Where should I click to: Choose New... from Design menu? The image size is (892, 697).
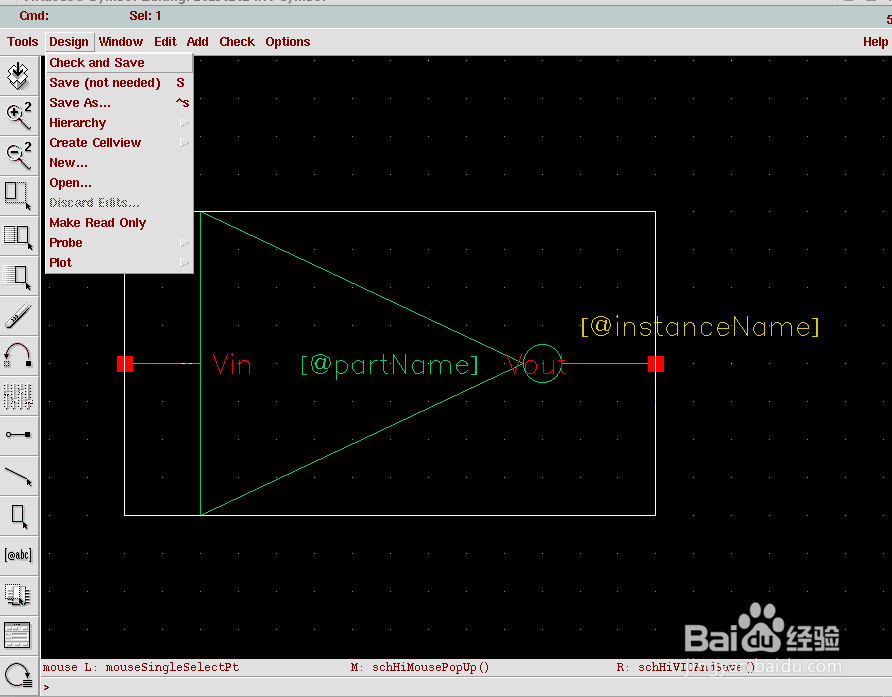click(x=119, y=163)
